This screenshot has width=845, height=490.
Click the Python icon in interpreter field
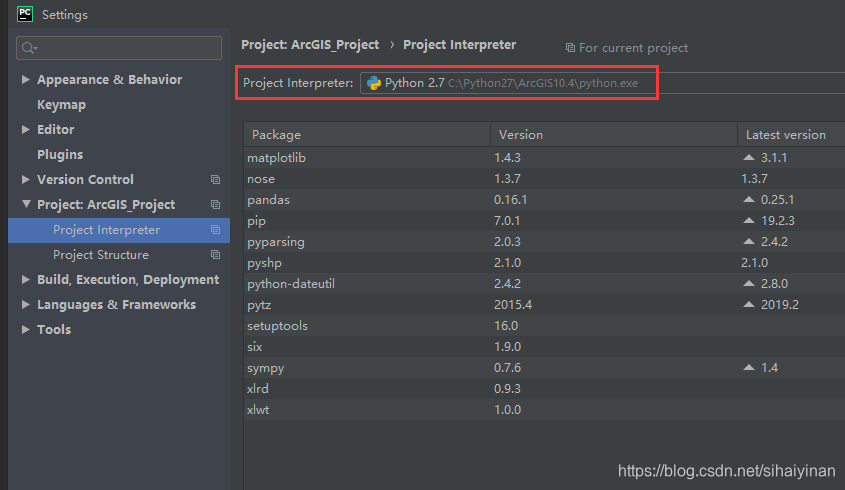click(373, 83)
